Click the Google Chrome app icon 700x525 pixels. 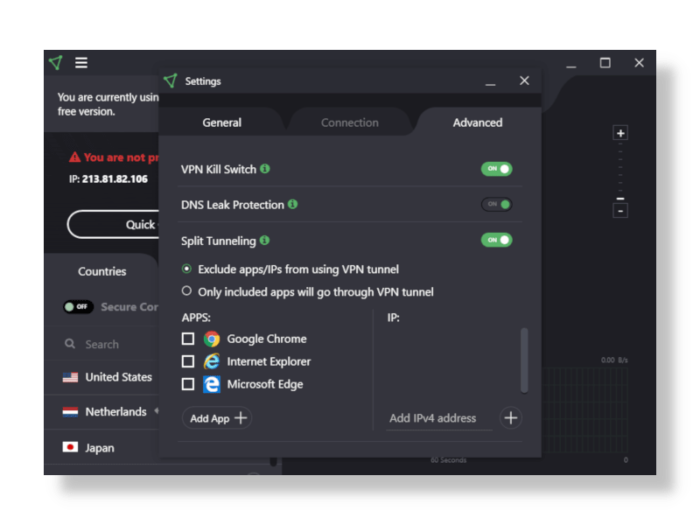[x=212, y=339]
